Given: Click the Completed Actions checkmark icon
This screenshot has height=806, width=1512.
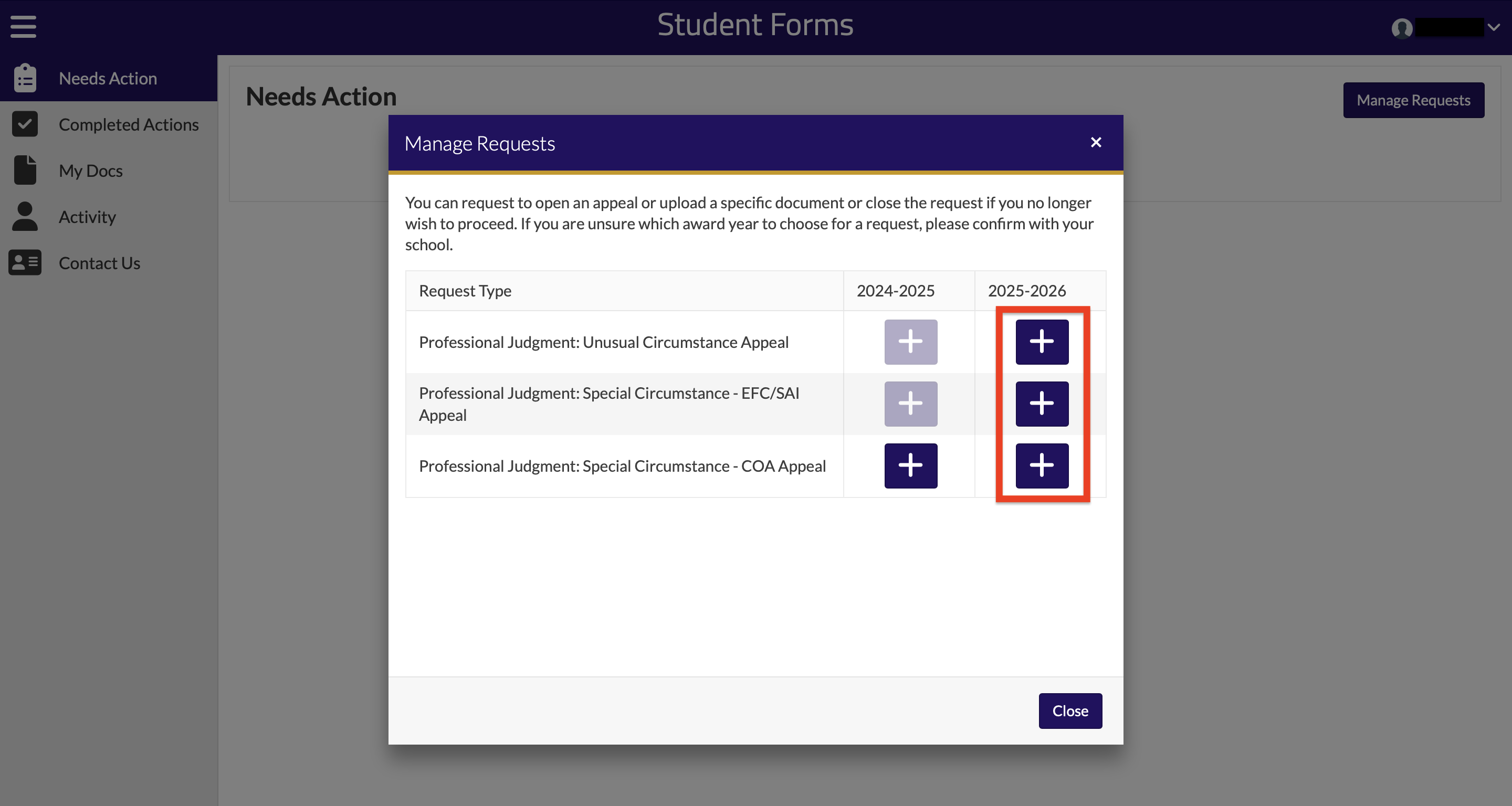Looking at the screenshot, I should [25, 124].
